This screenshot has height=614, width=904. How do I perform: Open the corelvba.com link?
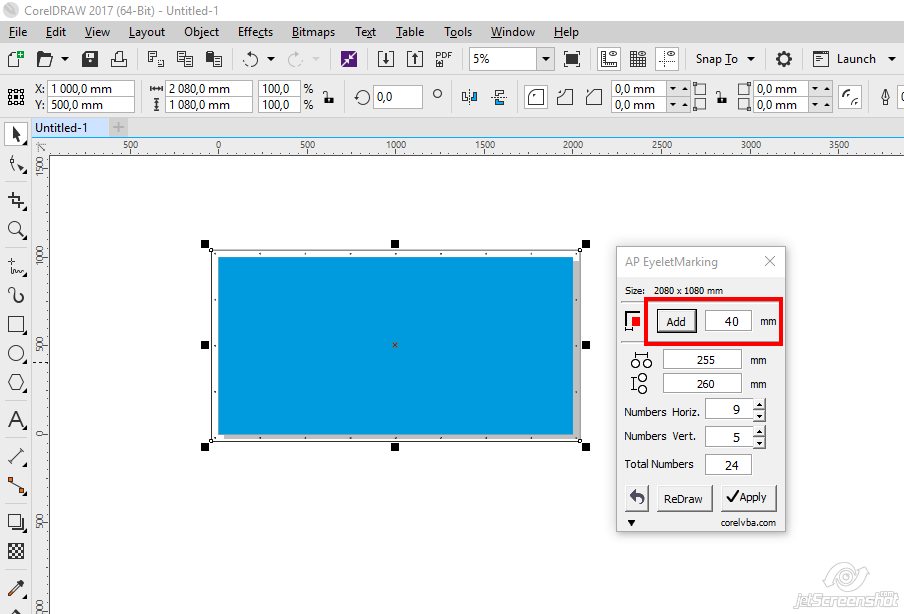pyautogui.click(x=748, y=523)
